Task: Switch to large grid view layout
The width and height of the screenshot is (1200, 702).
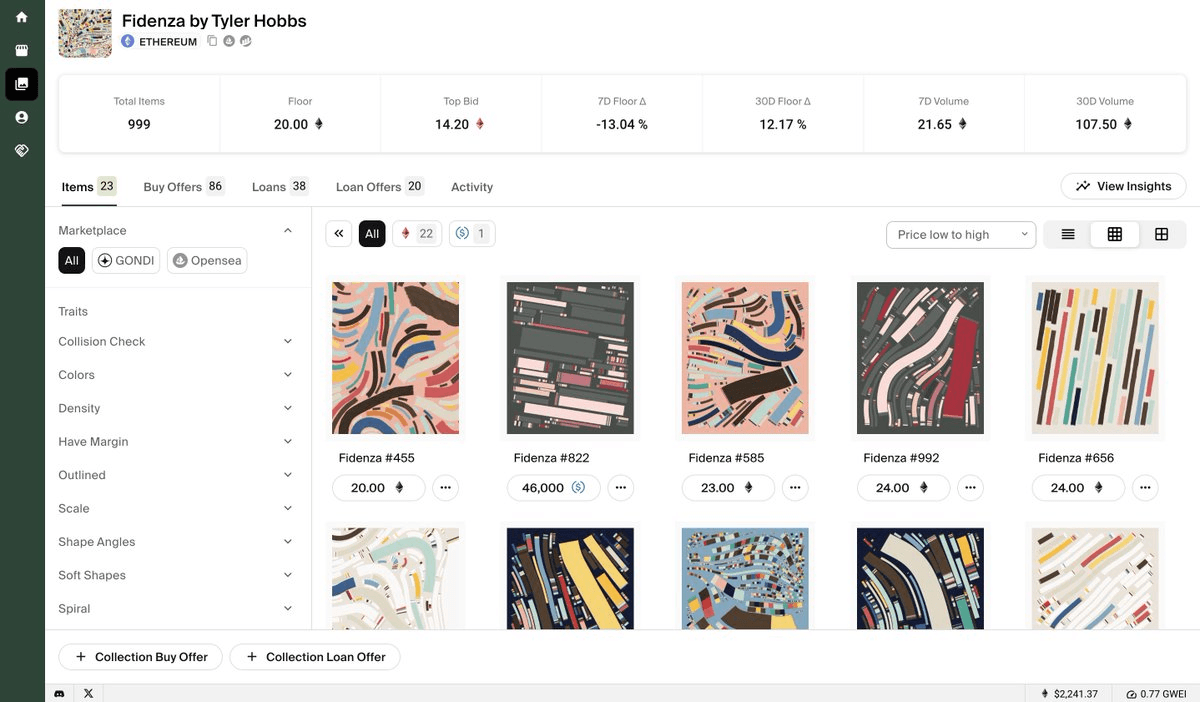Action: [1161, 234]
